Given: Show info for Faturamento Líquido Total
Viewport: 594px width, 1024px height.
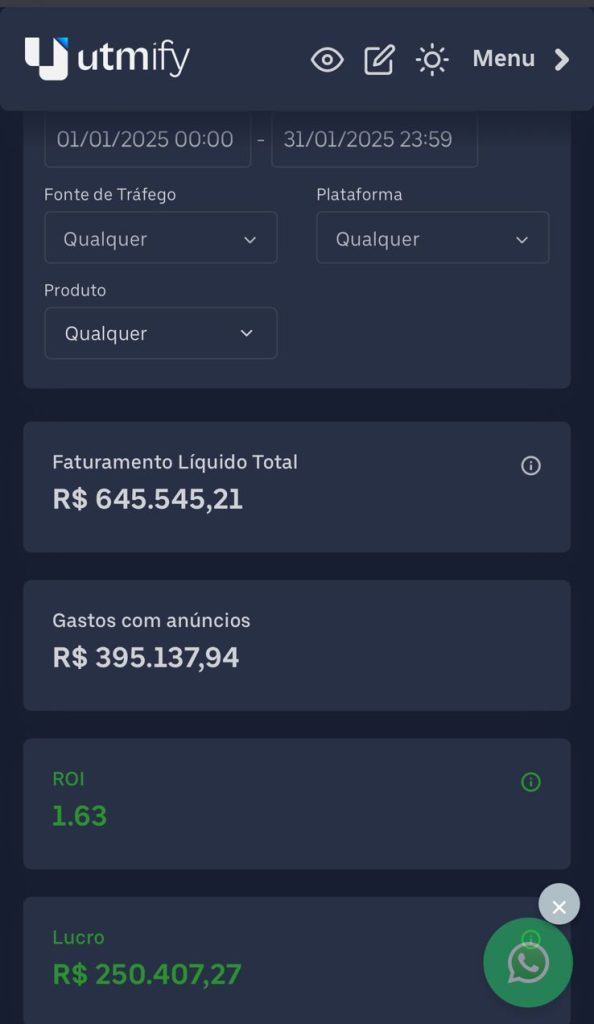Looking at the screenshot, I should (x=531, y=466).
